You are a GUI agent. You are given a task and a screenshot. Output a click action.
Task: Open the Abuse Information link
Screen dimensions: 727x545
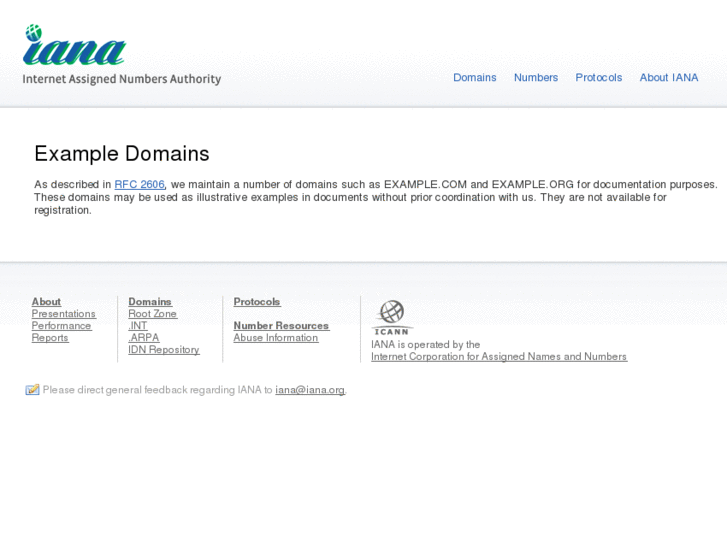pyautogui.click(x=276, y=338)
